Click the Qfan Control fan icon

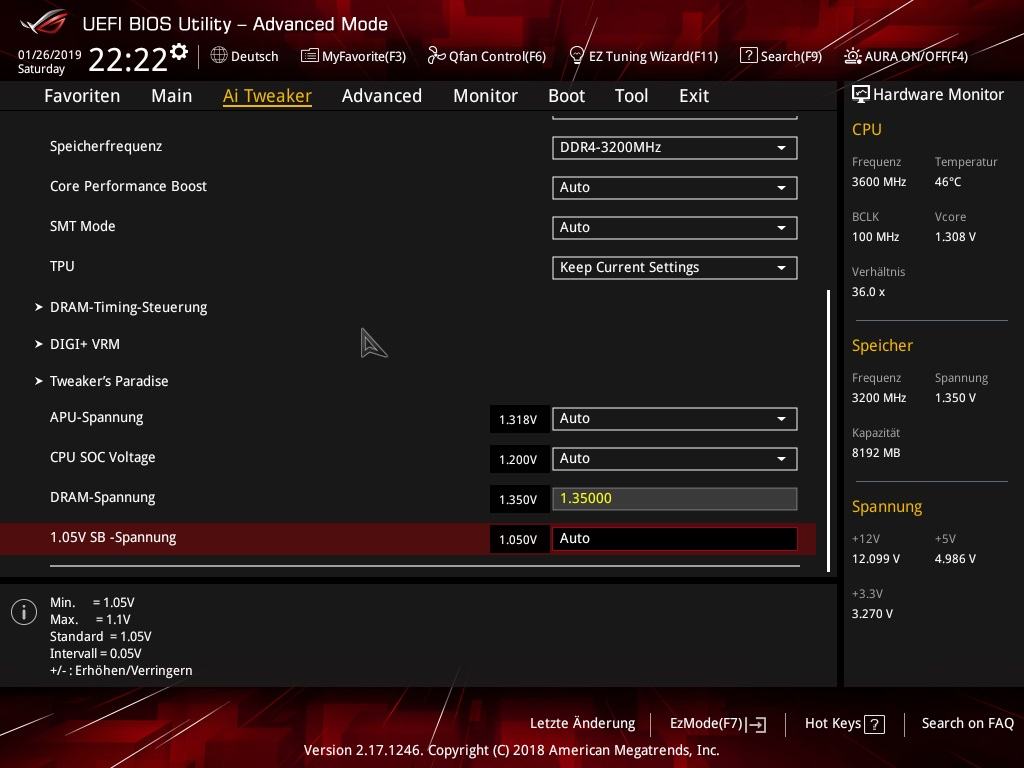tap(436, 56)
